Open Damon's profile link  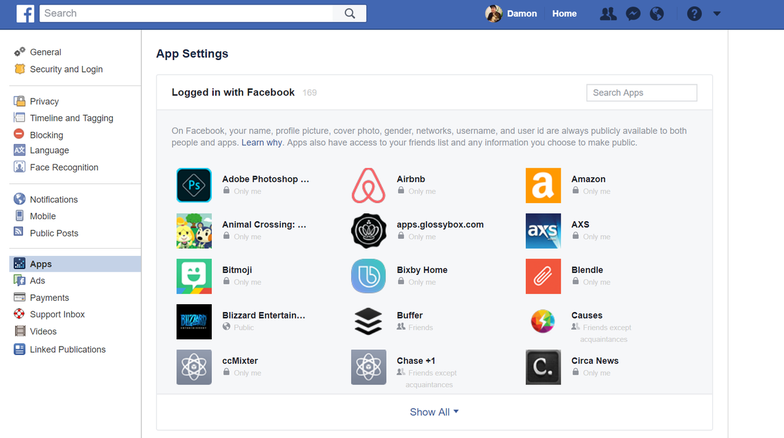(511, 14)
